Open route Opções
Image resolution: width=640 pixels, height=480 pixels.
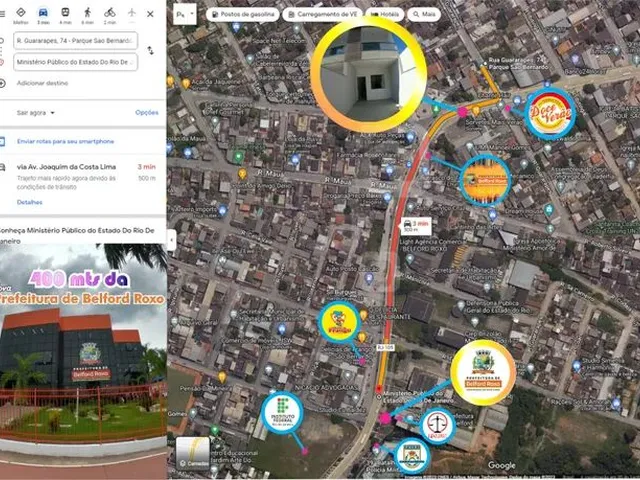pos(147,112)
